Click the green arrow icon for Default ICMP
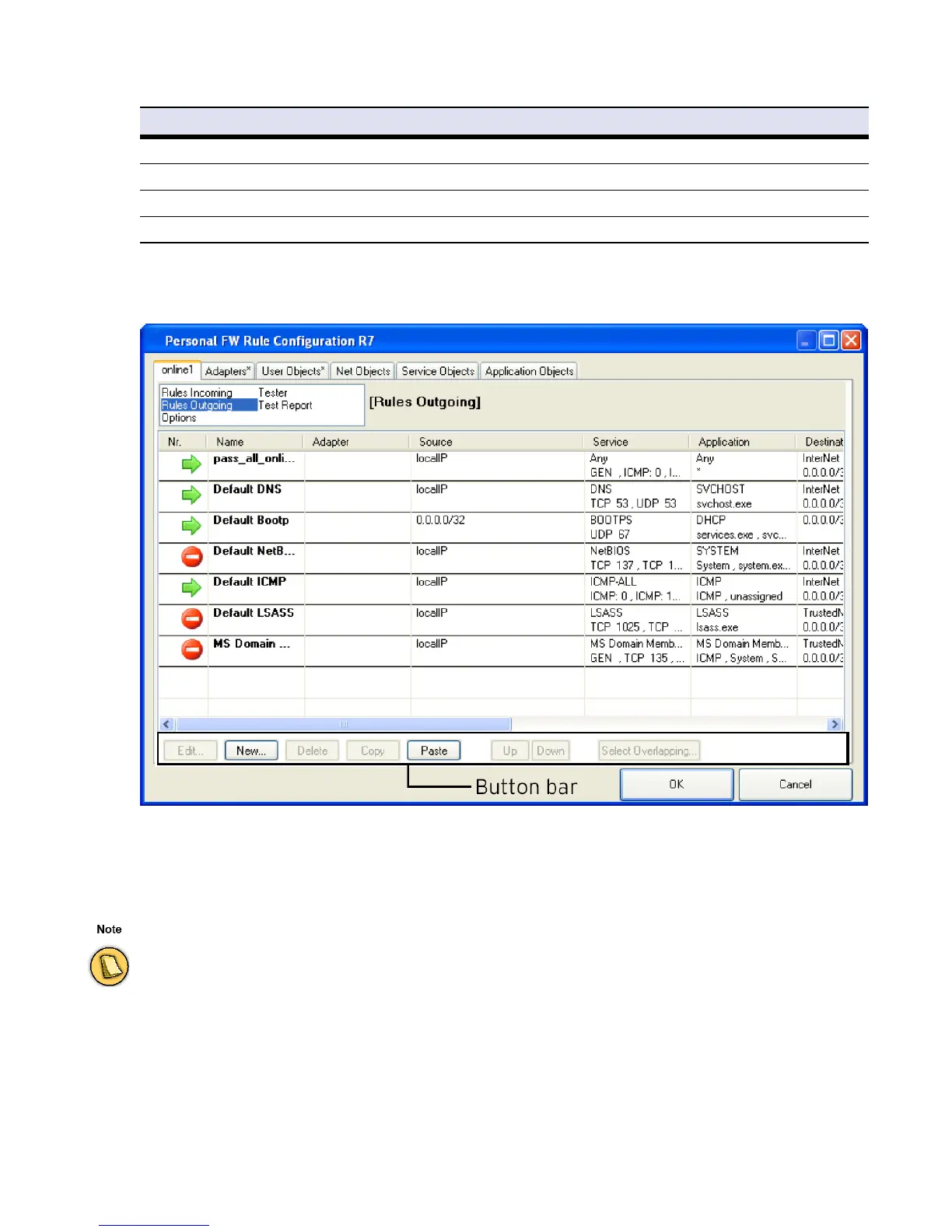 coord(191,588)
